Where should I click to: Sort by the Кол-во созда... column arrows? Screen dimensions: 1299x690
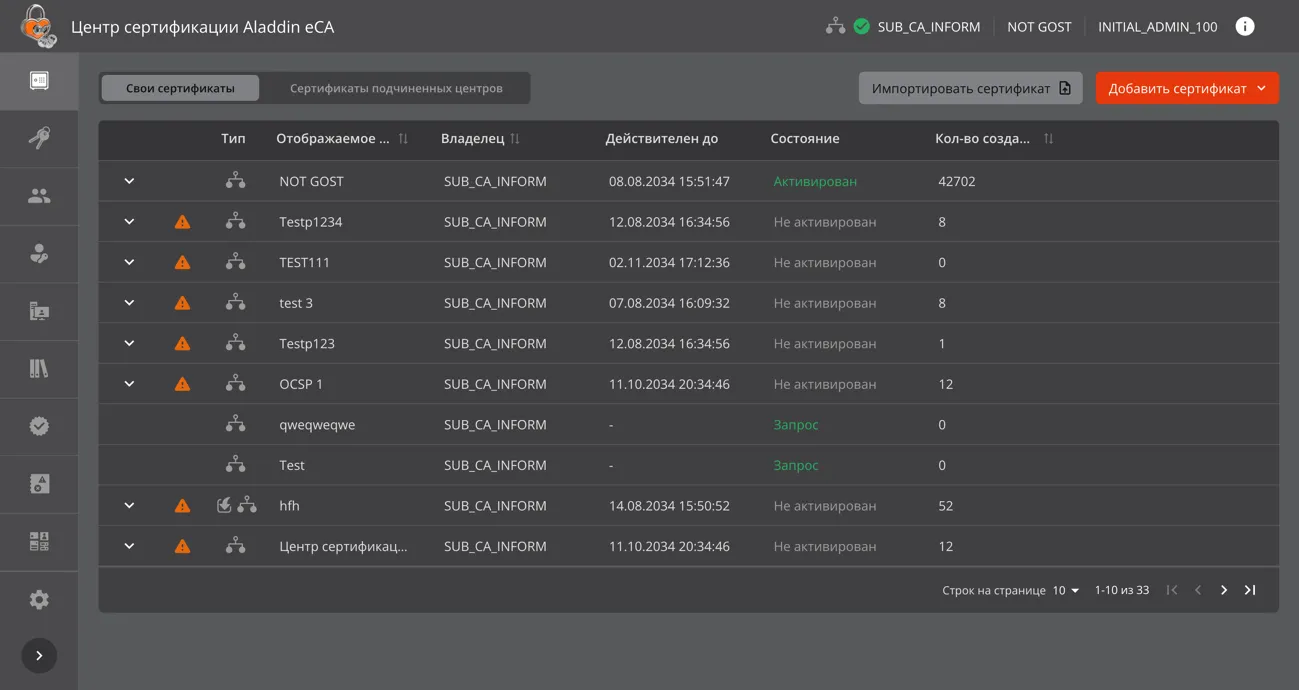click(1048, 139)
